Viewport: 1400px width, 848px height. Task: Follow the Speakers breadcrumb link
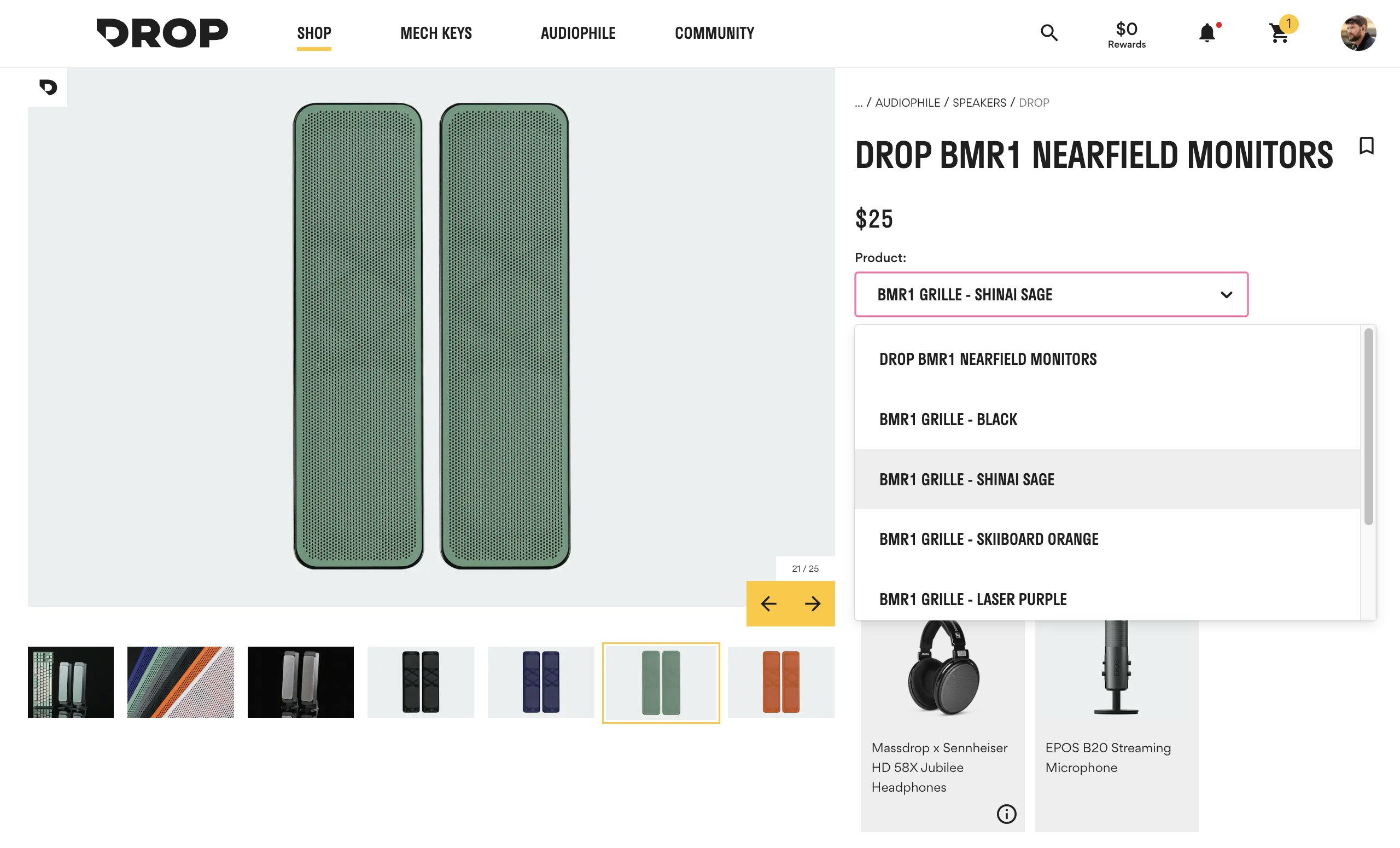[x=979, y=103]
